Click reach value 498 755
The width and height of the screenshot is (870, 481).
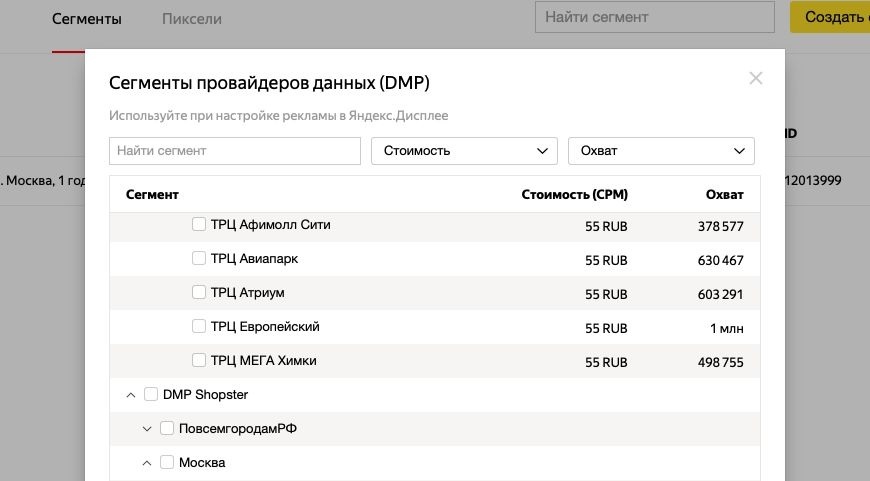(720, 362)
